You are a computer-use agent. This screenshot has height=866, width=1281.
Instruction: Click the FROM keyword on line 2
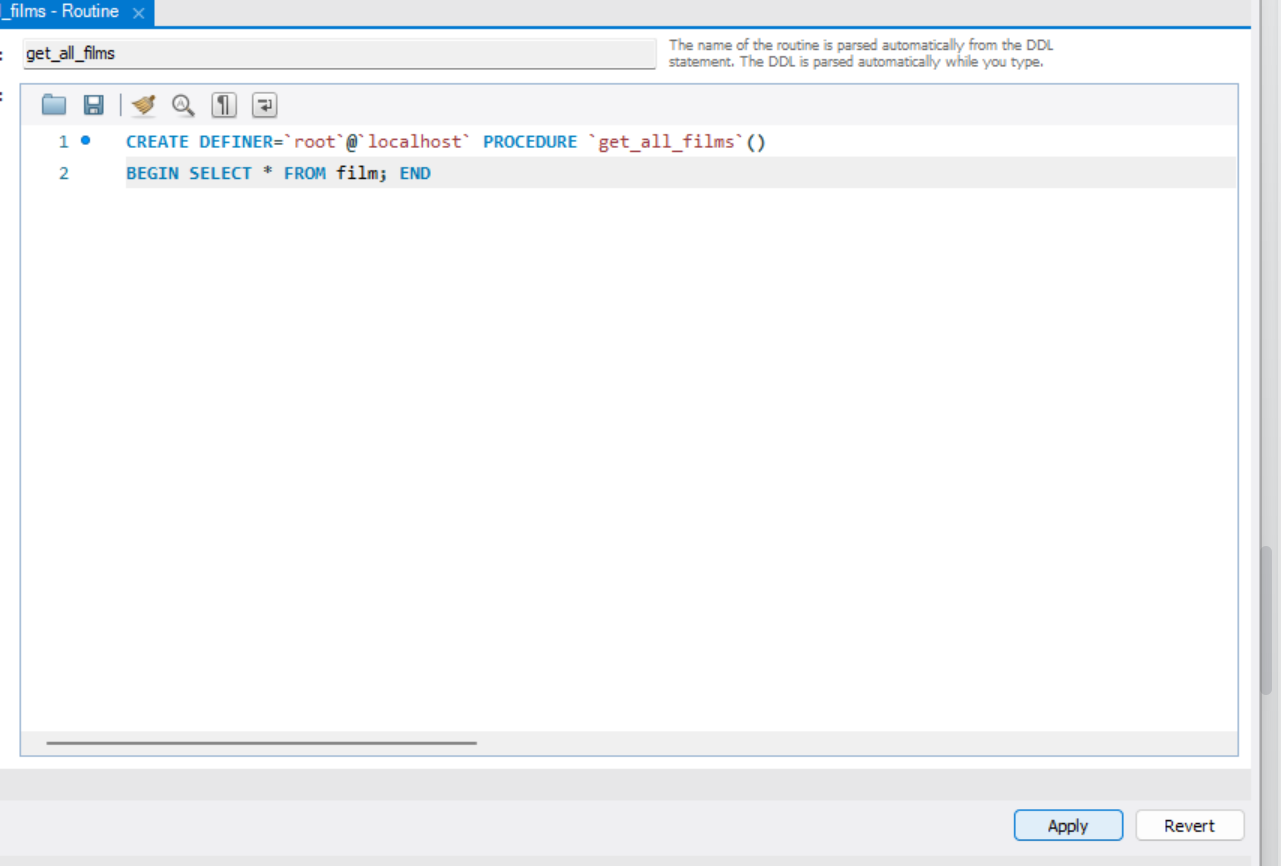click(x=305, y=174)
